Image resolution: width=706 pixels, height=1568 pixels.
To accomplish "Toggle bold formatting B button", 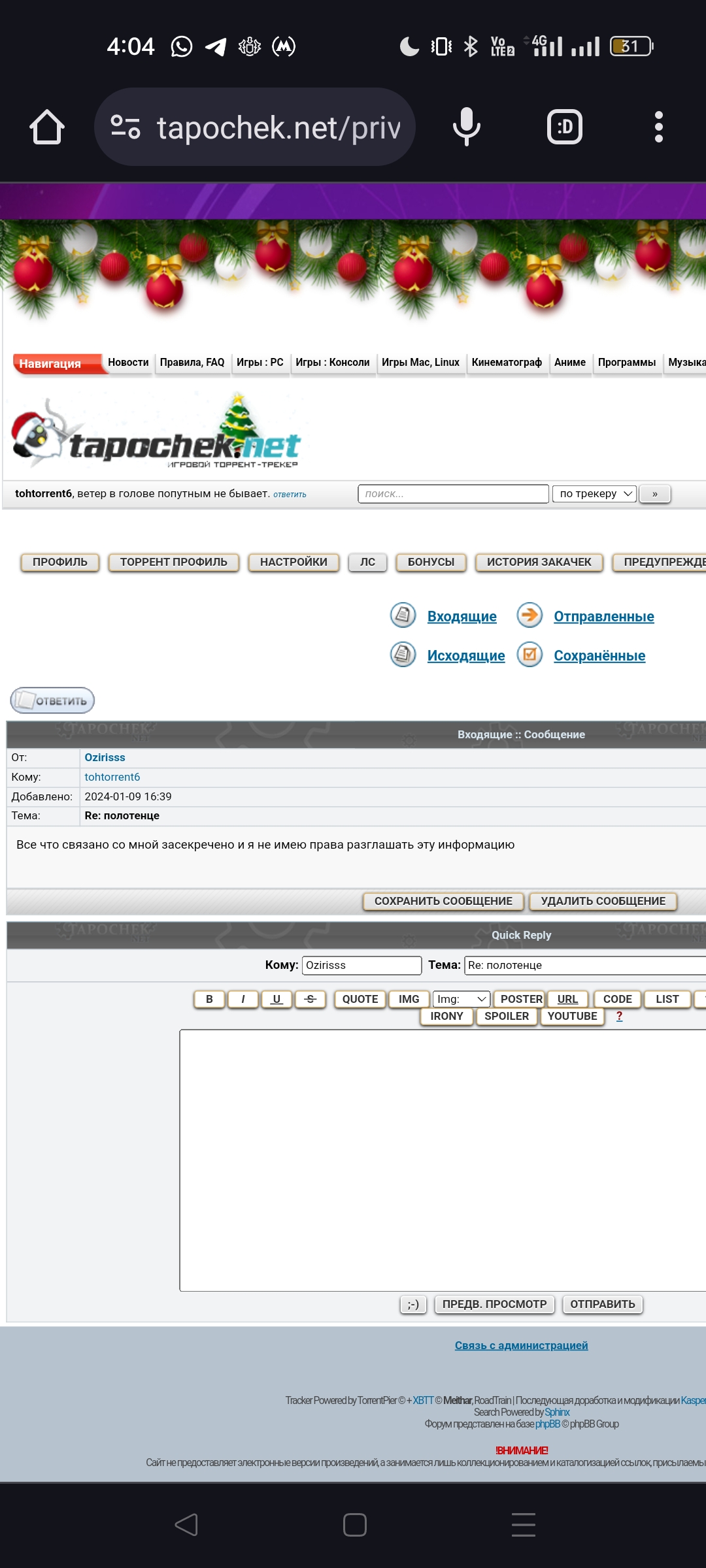I will 209,999.
